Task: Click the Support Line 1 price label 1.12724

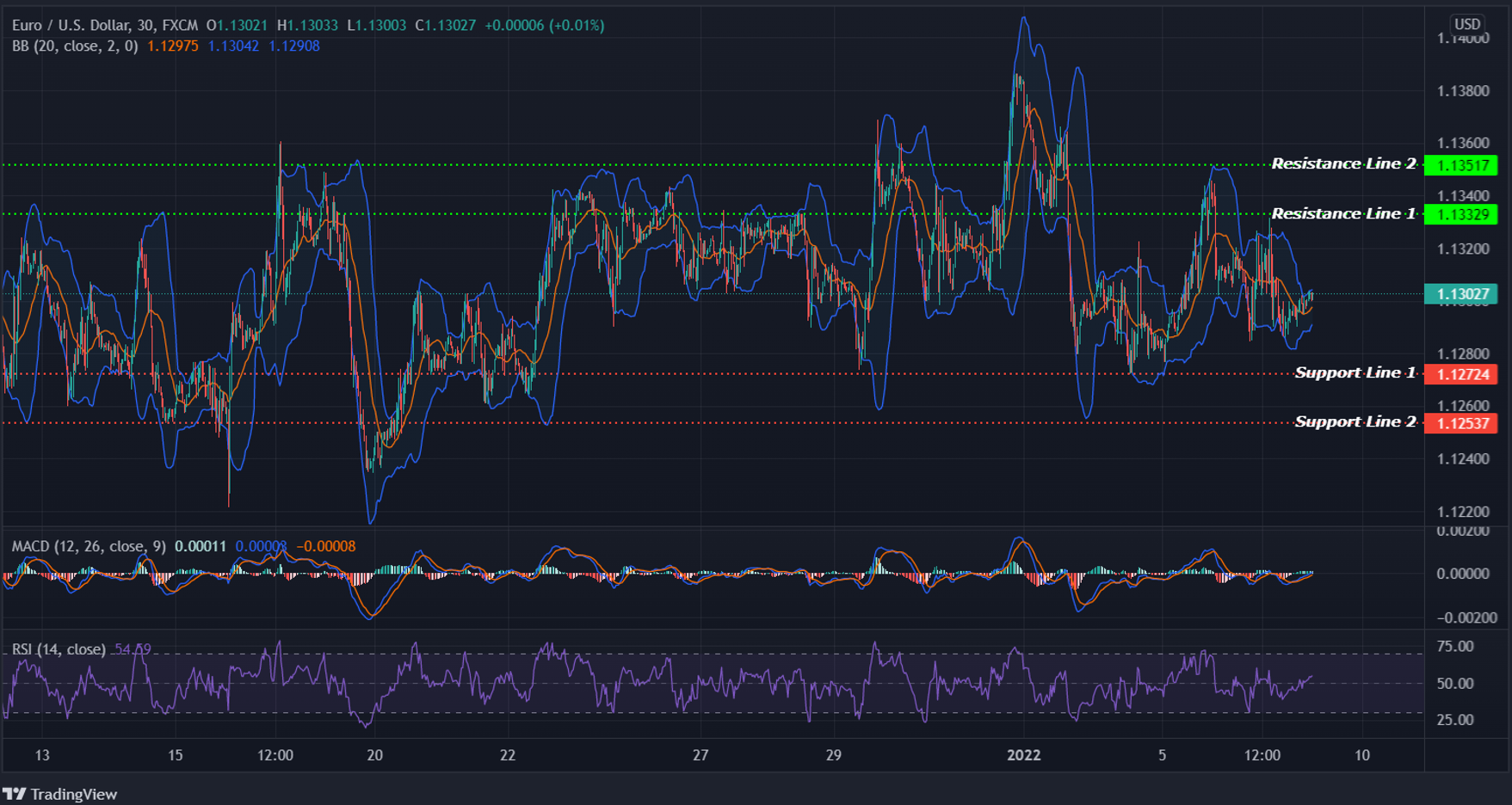Action: tap(1462, 374)
